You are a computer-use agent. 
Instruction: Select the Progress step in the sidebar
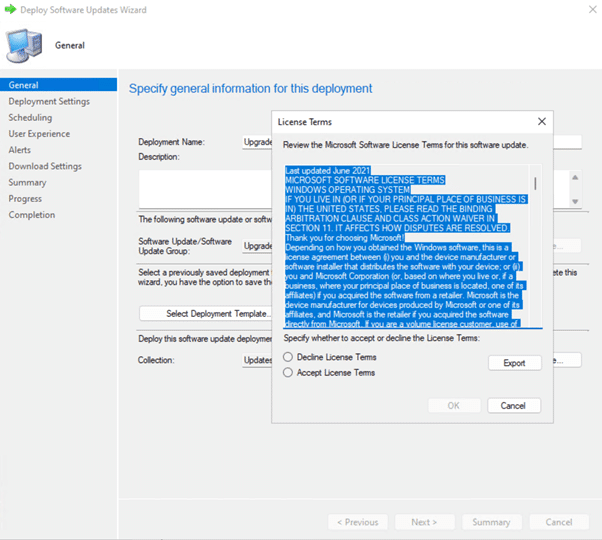25,199
